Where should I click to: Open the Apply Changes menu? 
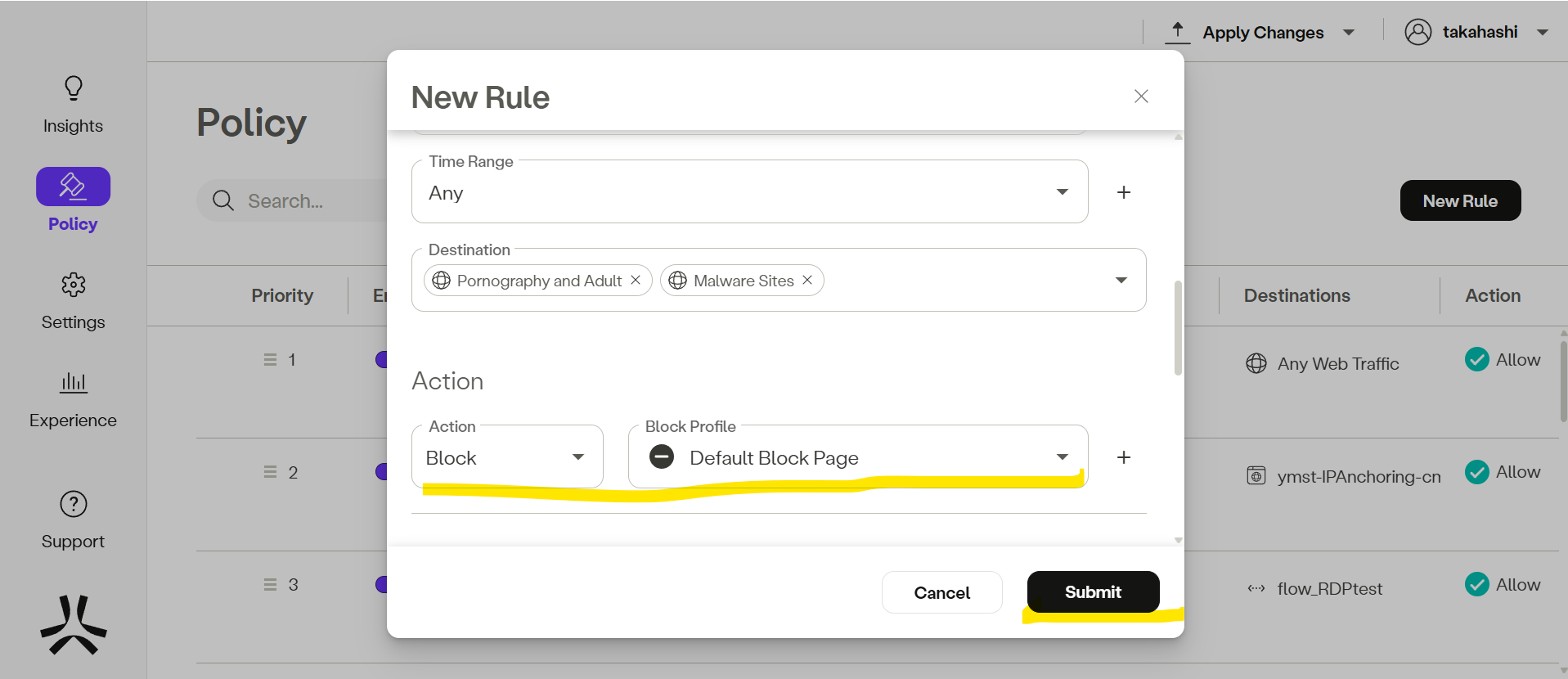pyautogui.click(x=1348, y=33)
